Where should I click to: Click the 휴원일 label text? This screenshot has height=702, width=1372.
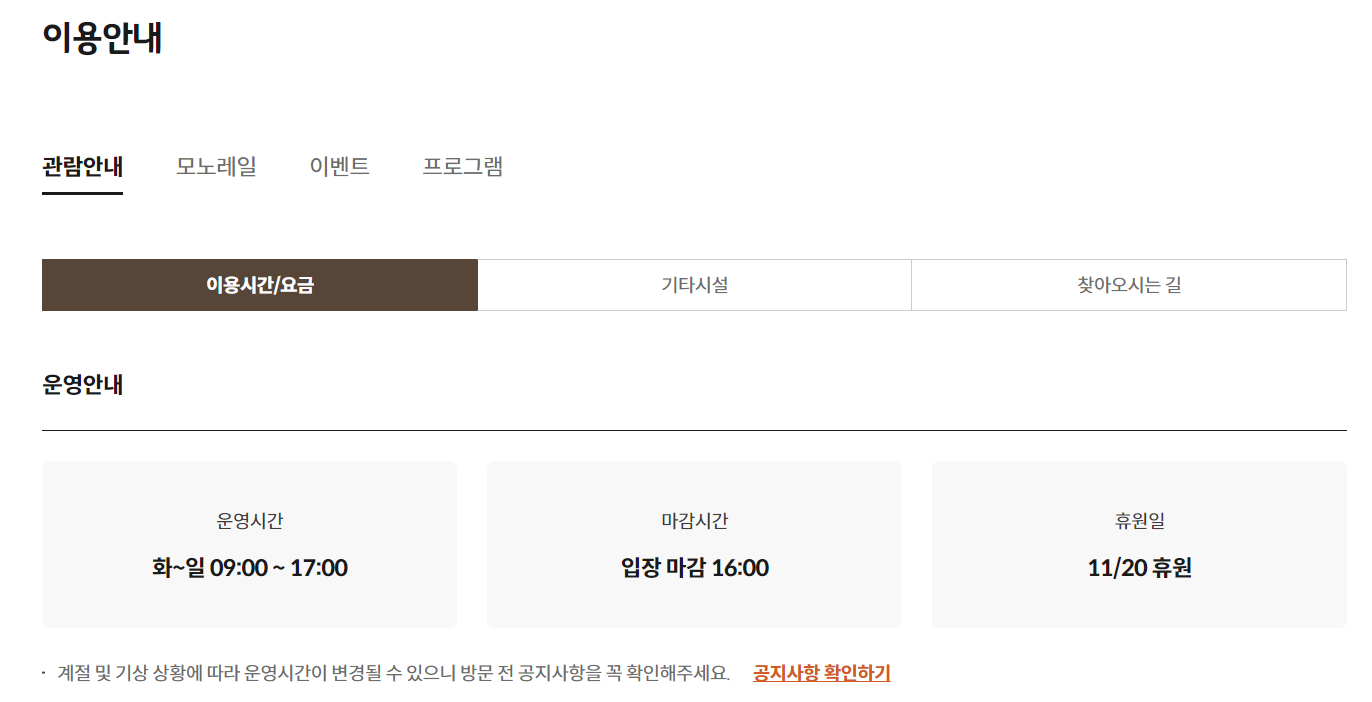(x=1140, y=521)
